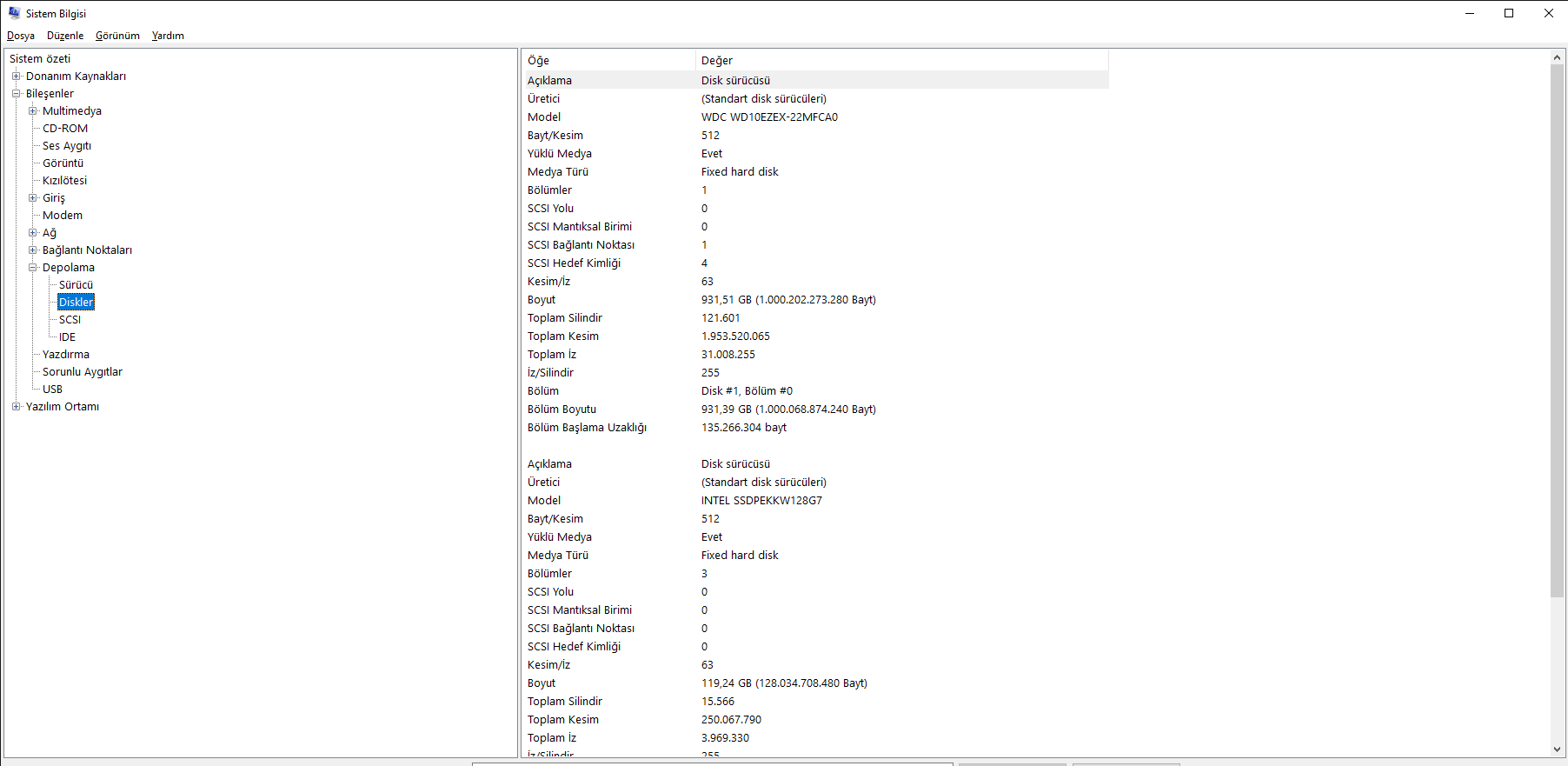Select the USB tree item
Image resolution: width=1568 pixels, height=766 pixels.
click(52, 390)
